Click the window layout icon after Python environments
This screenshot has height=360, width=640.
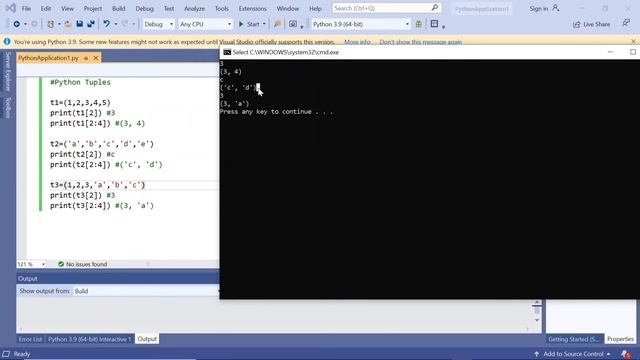[x=434, y=24]
